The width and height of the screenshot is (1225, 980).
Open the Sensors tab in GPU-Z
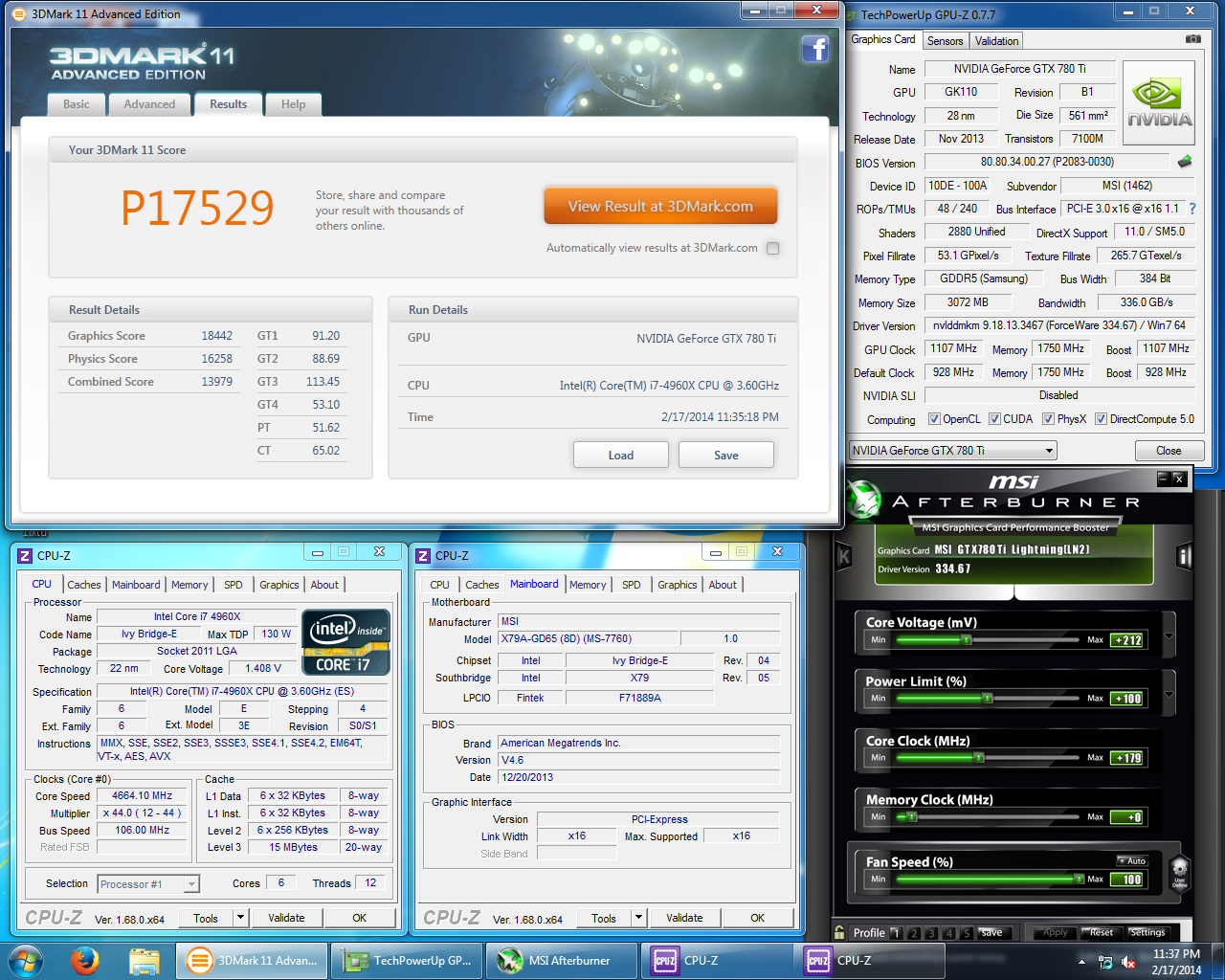946,41
